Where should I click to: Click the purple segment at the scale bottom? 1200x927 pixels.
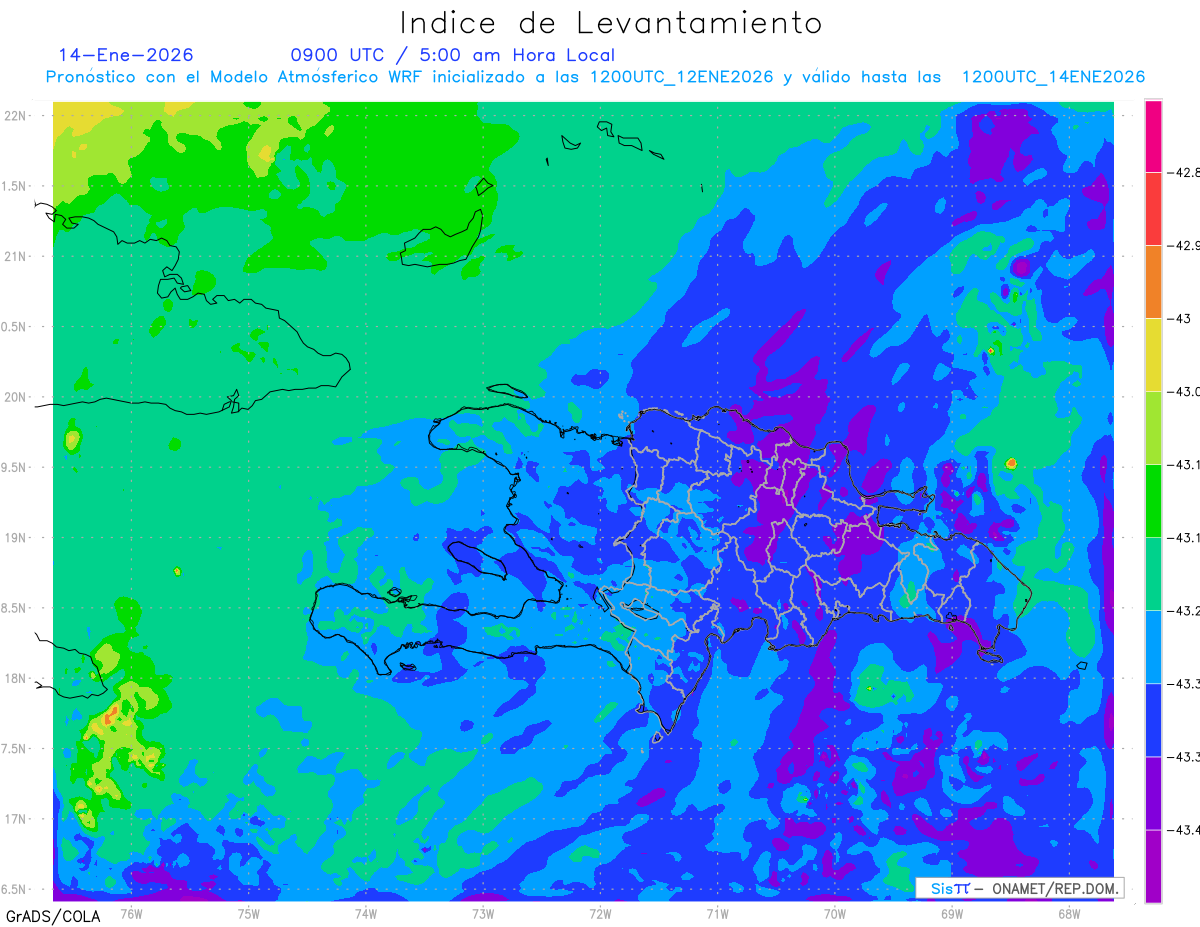tap(1153, 866)
